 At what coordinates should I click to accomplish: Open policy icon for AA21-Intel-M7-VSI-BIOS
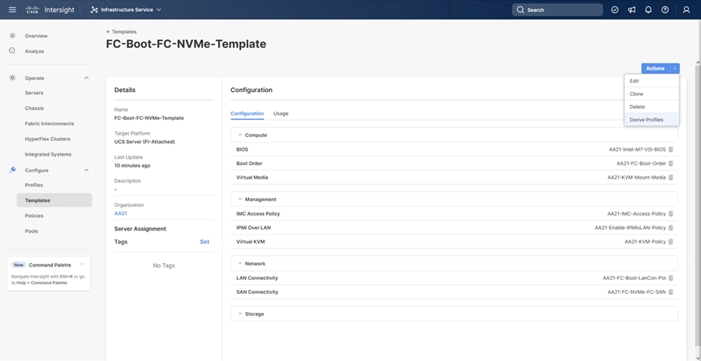pos(671,149)
